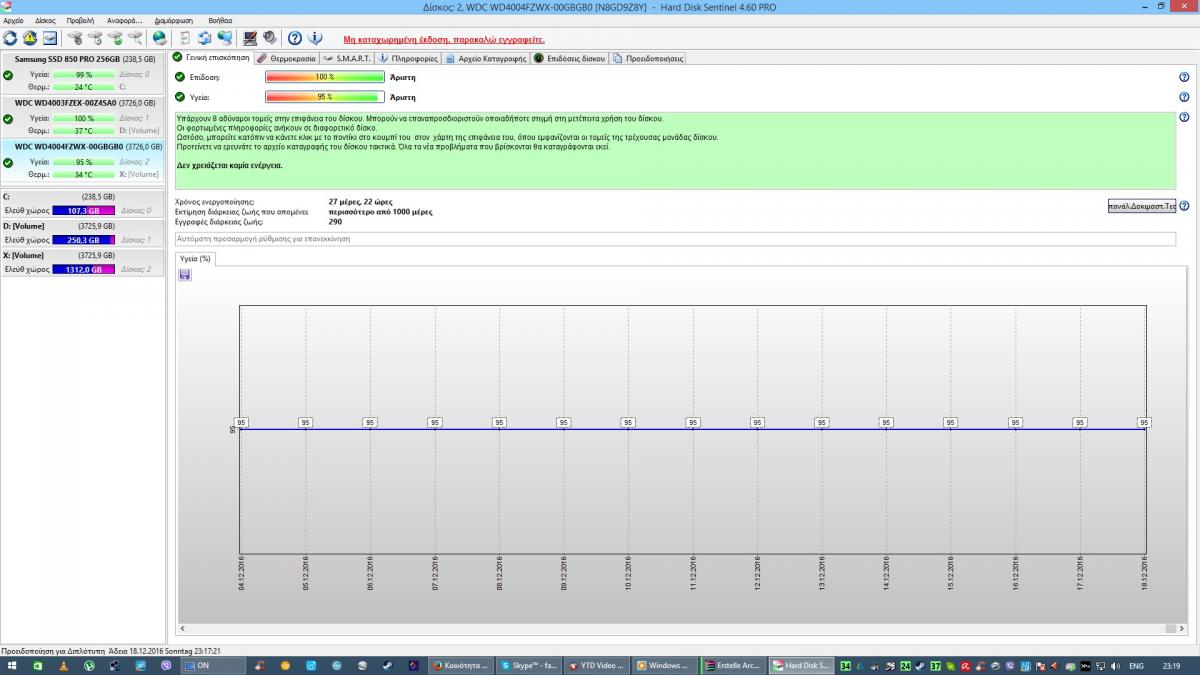Open the Skype taskbar button
This screenshot has width=1200, height=675.
point(530,665)
